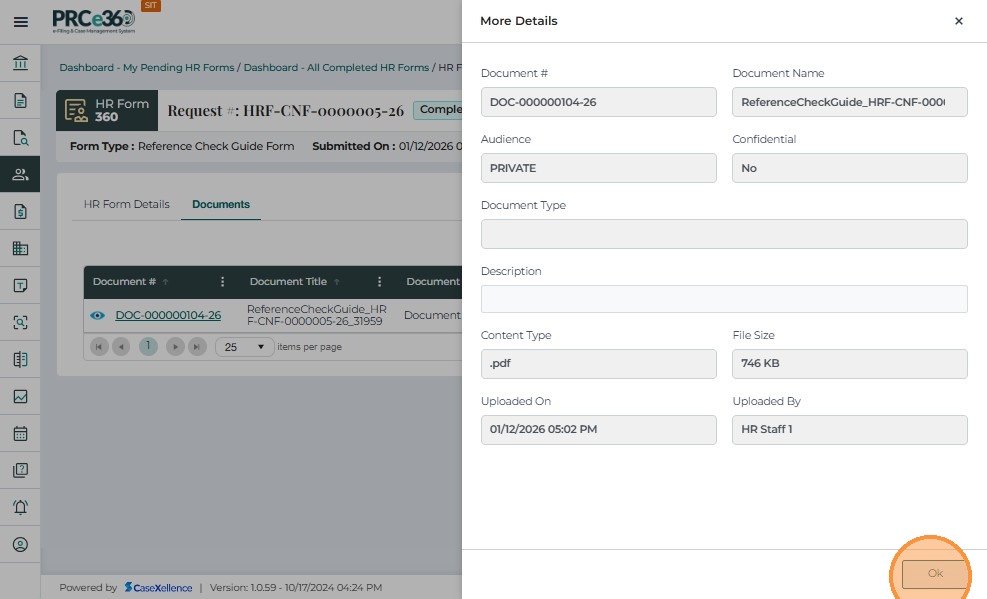Switch to HR Form Details tab
Viewport: 987px width, 599px height.
(127, 204)
